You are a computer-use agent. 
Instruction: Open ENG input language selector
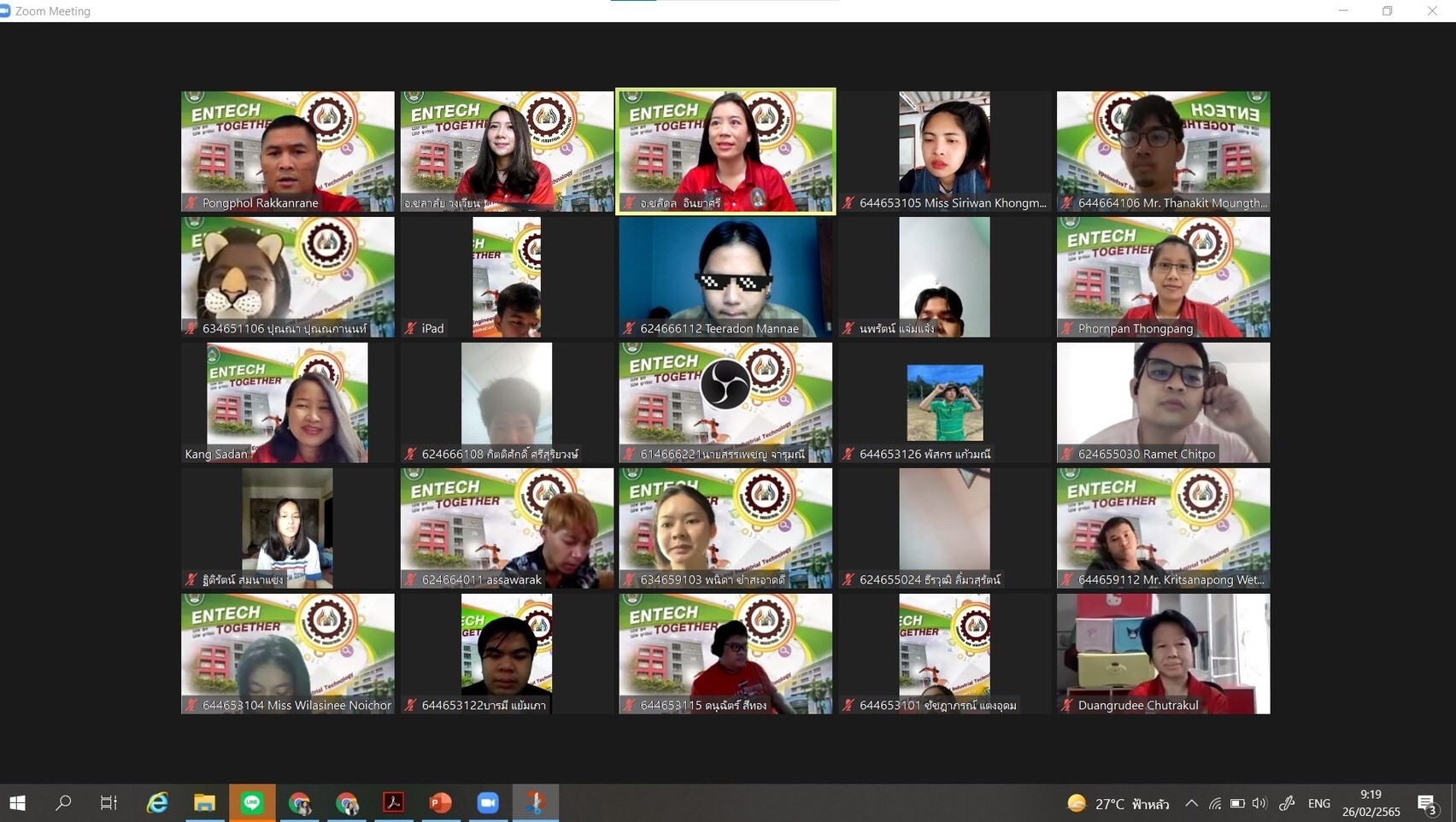click(x=1318, y=803)
